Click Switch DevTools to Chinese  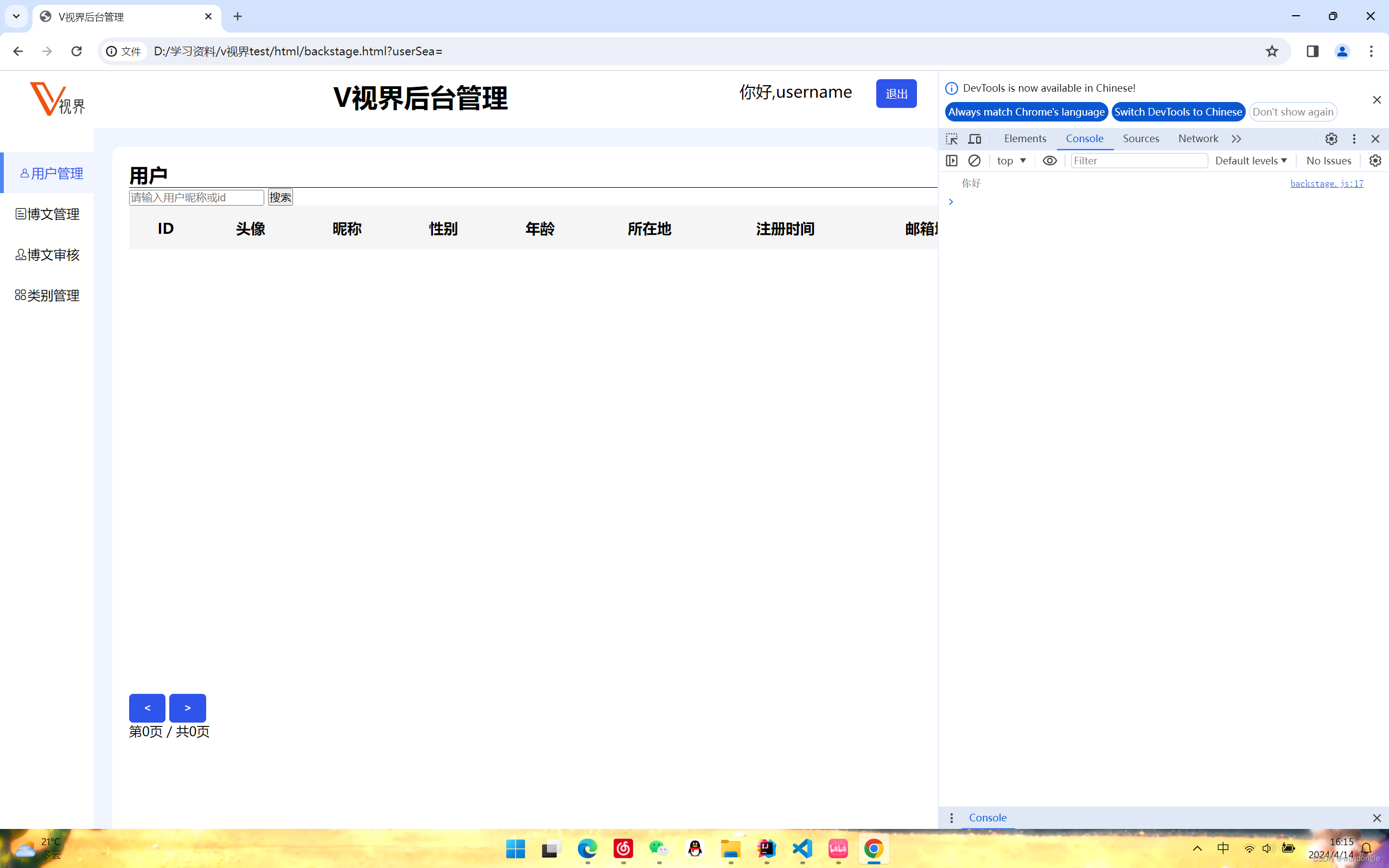[1178, 112]
